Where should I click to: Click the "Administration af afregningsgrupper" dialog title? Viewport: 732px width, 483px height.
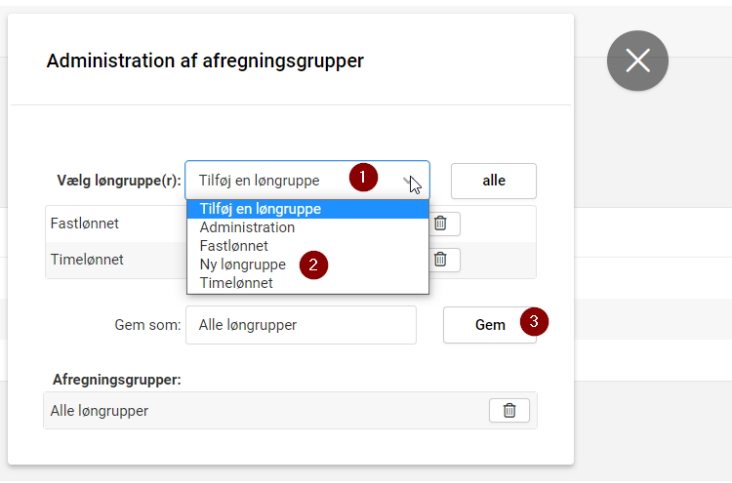(x=205, y=61)
